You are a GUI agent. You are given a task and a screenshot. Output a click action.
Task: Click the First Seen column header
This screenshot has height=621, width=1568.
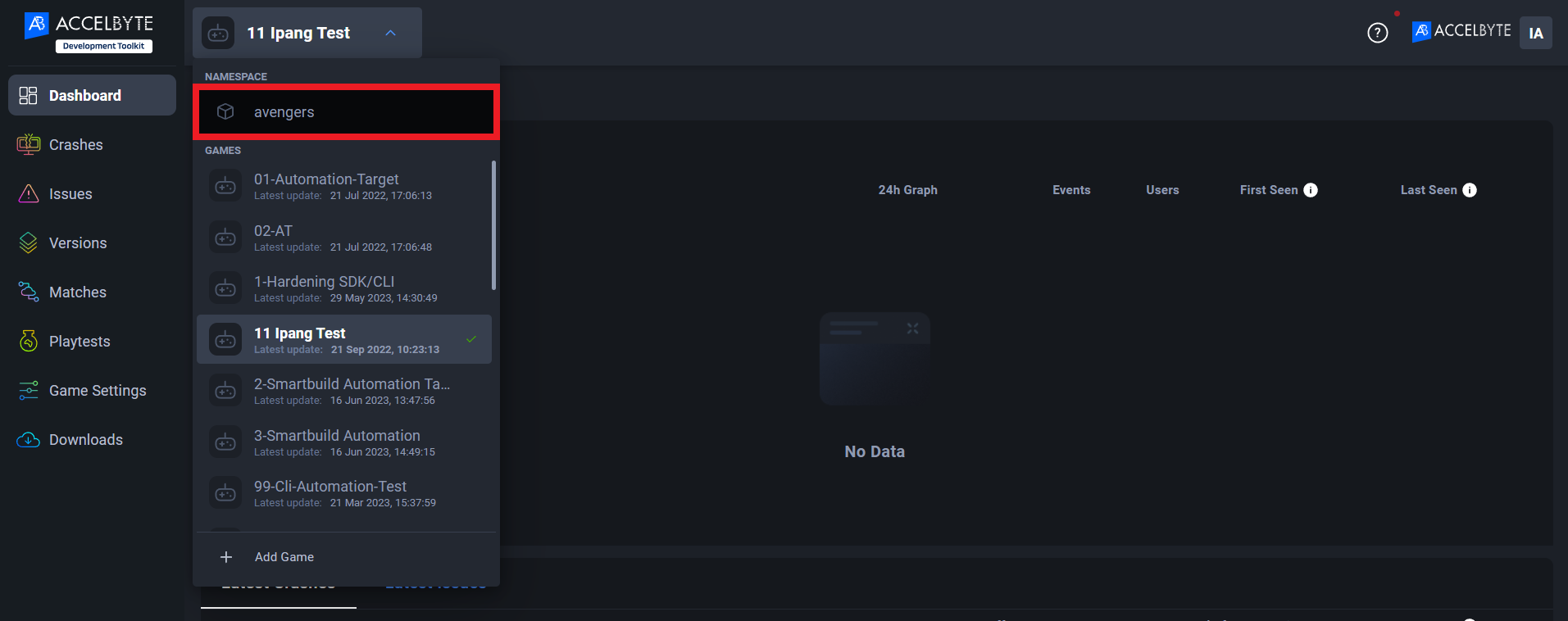1269,190
